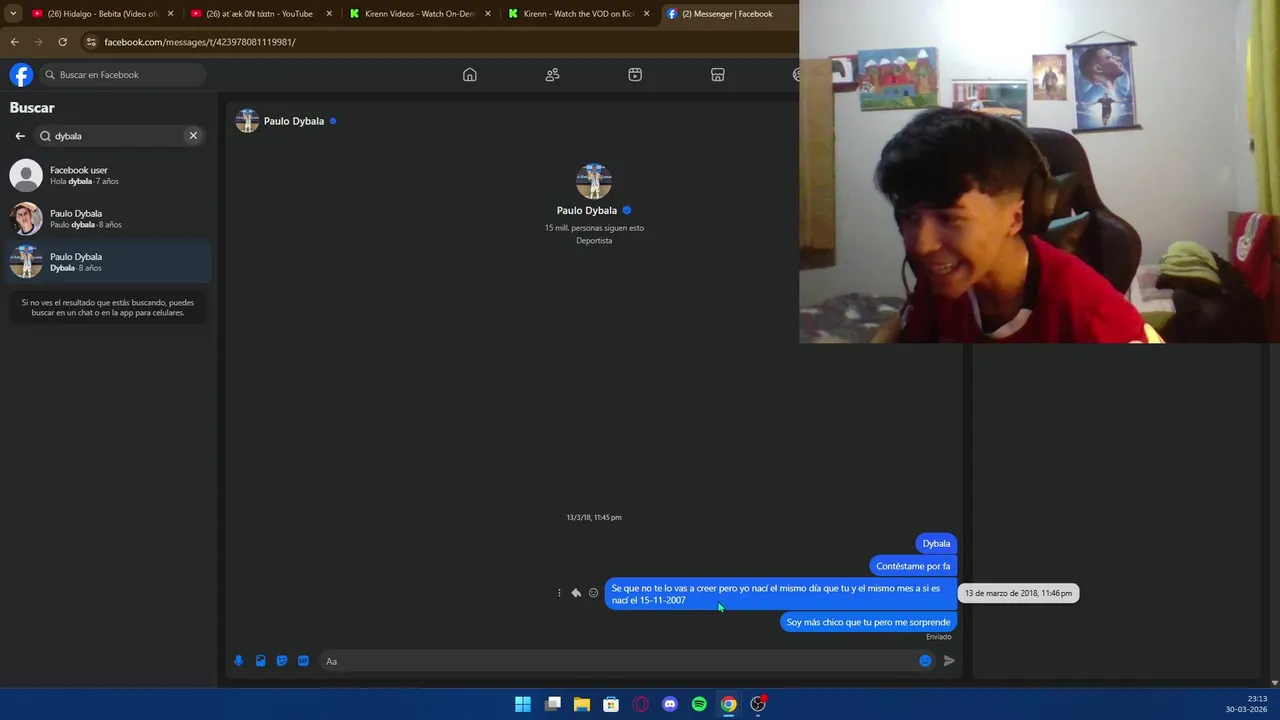Open the Facebook Home icon
Image resolution: width=1280 pixels, height=720 pixels.
(470, 75)
